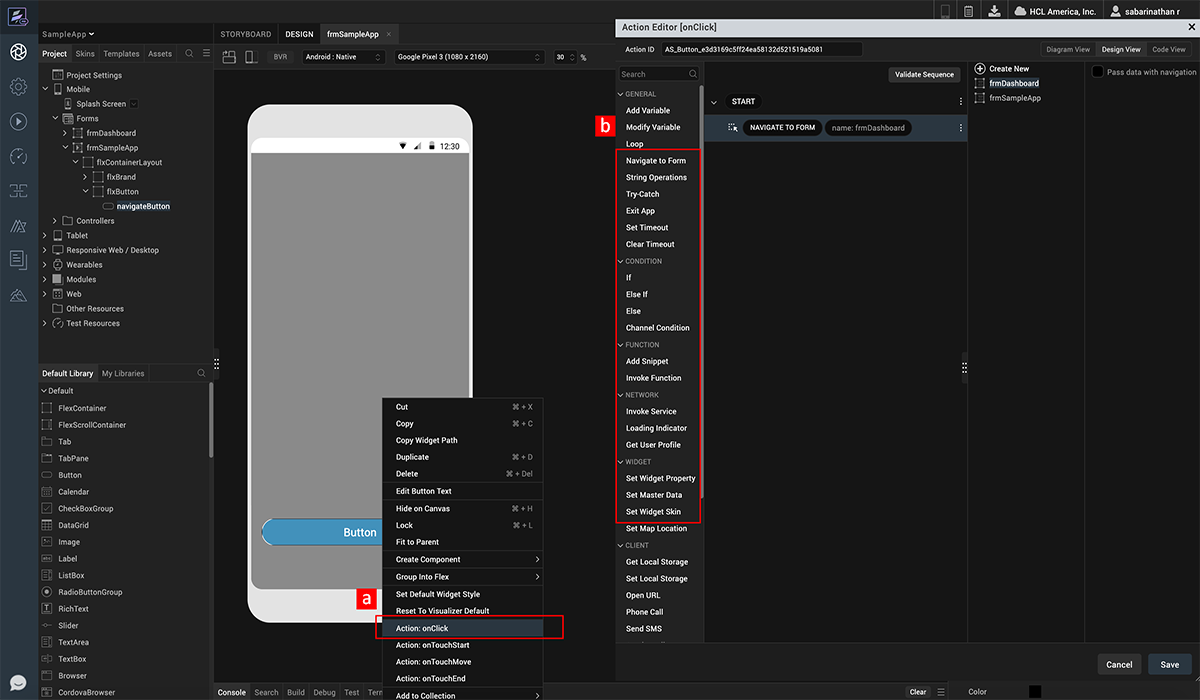Open the START row three-dot menu

coord(961,102)
